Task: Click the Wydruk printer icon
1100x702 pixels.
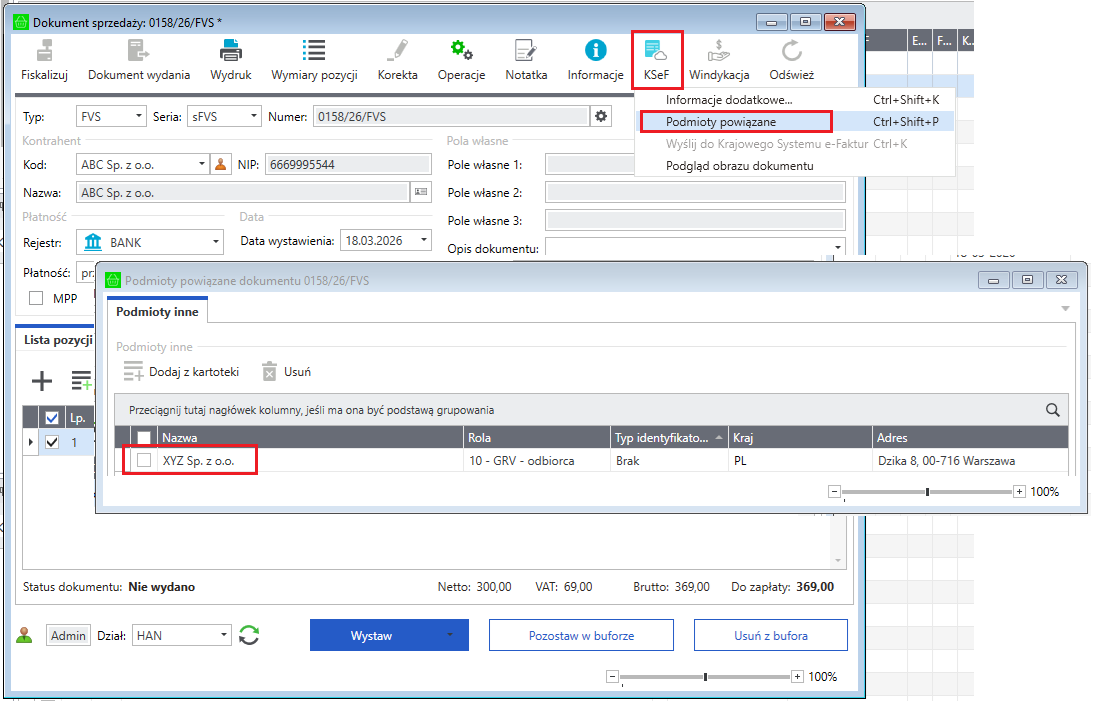Action: click(230, 51)
